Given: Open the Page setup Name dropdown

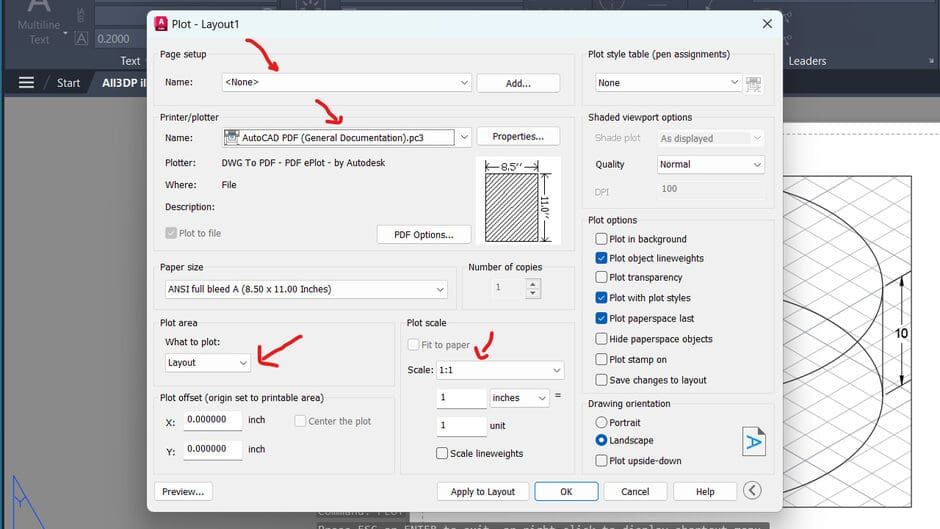Looking at the screenshot, I should tap(347, 82).
